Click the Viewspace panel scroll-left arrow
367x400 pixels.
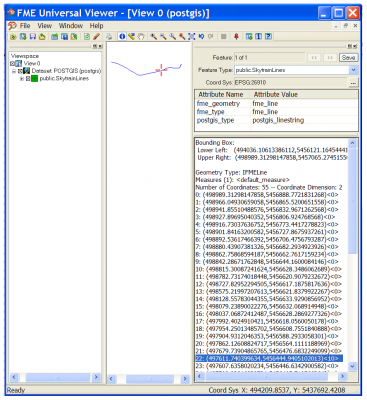coord(14,377)
